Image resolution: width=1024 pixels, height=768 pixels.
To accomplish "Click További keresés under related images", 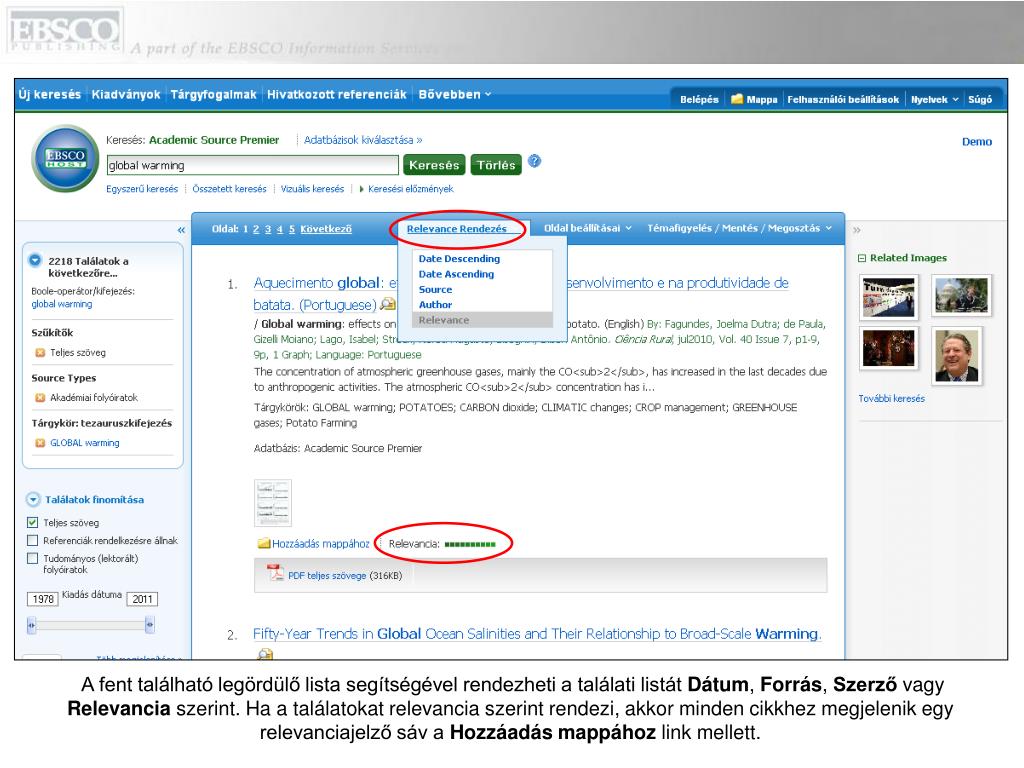I will tap(891, 398).
